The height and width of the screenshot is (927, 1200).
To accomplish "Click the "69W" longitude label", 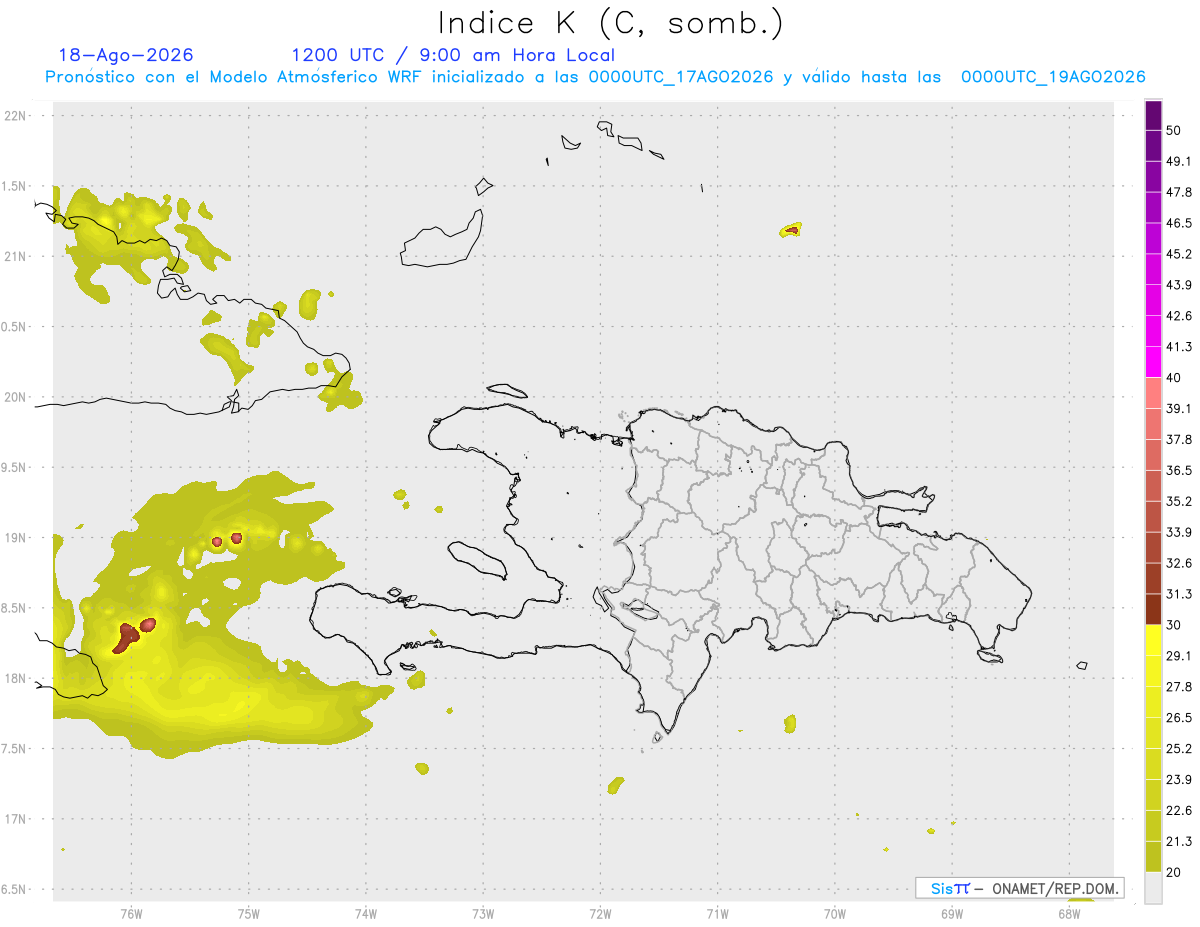I will [952, 914].
